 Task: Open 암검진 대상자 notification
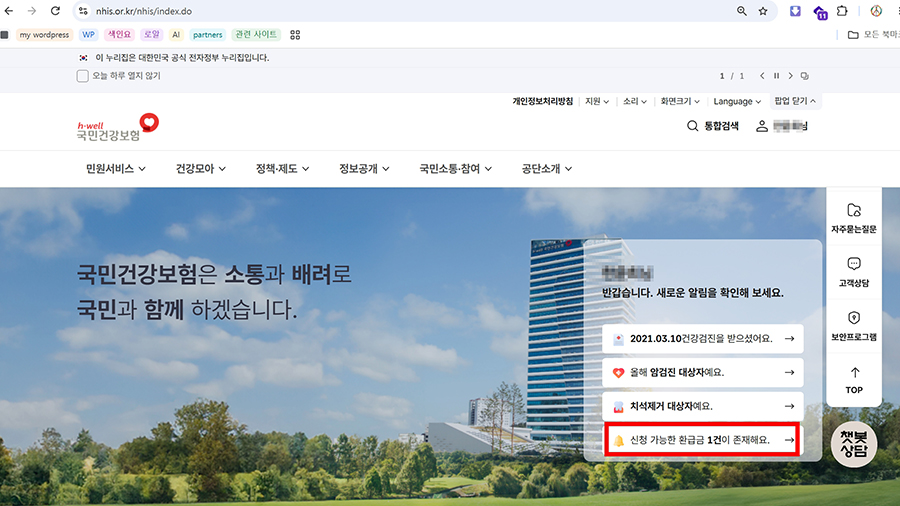(x=703, y=372)
